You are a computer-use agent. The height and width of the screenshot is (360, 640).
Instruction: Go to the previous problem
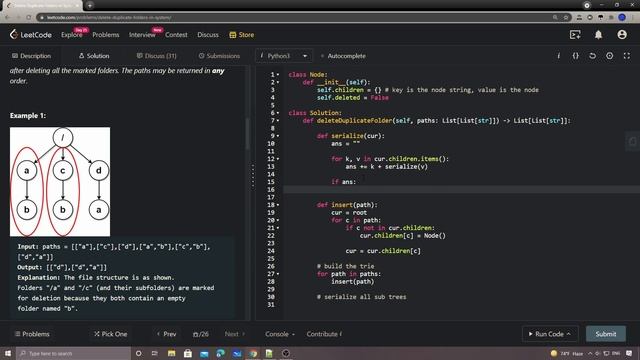coord(167,334)
